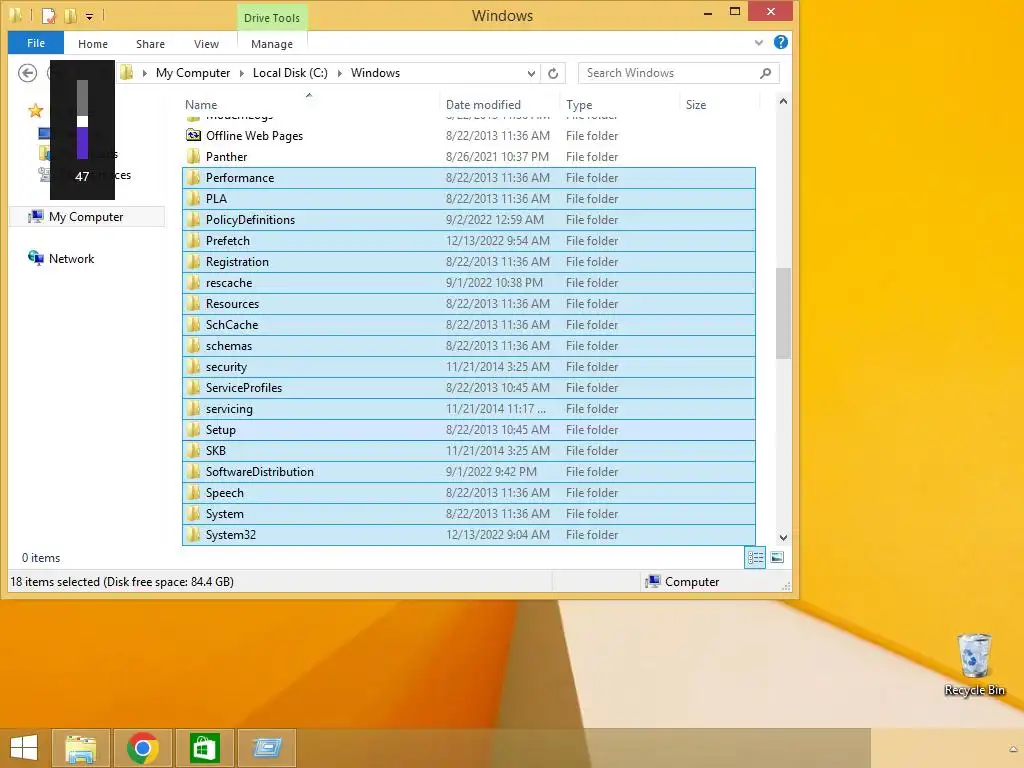
Task: Open the address bar history dropdown
Action: (532, 73)
